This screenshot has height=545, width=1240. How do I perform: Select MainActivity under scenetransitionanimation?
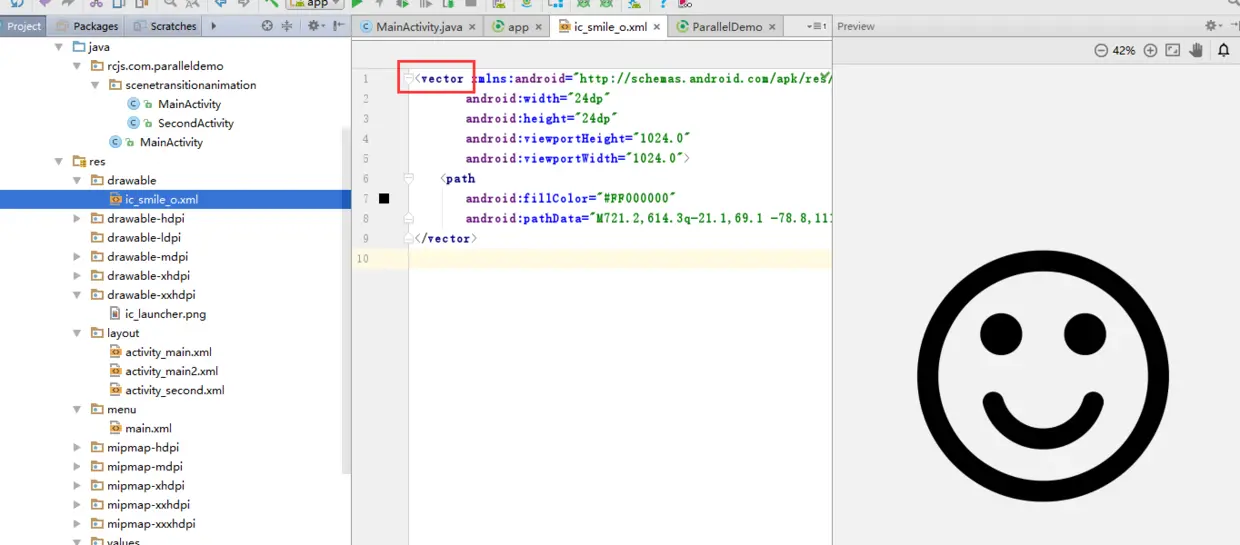(189, 104)
